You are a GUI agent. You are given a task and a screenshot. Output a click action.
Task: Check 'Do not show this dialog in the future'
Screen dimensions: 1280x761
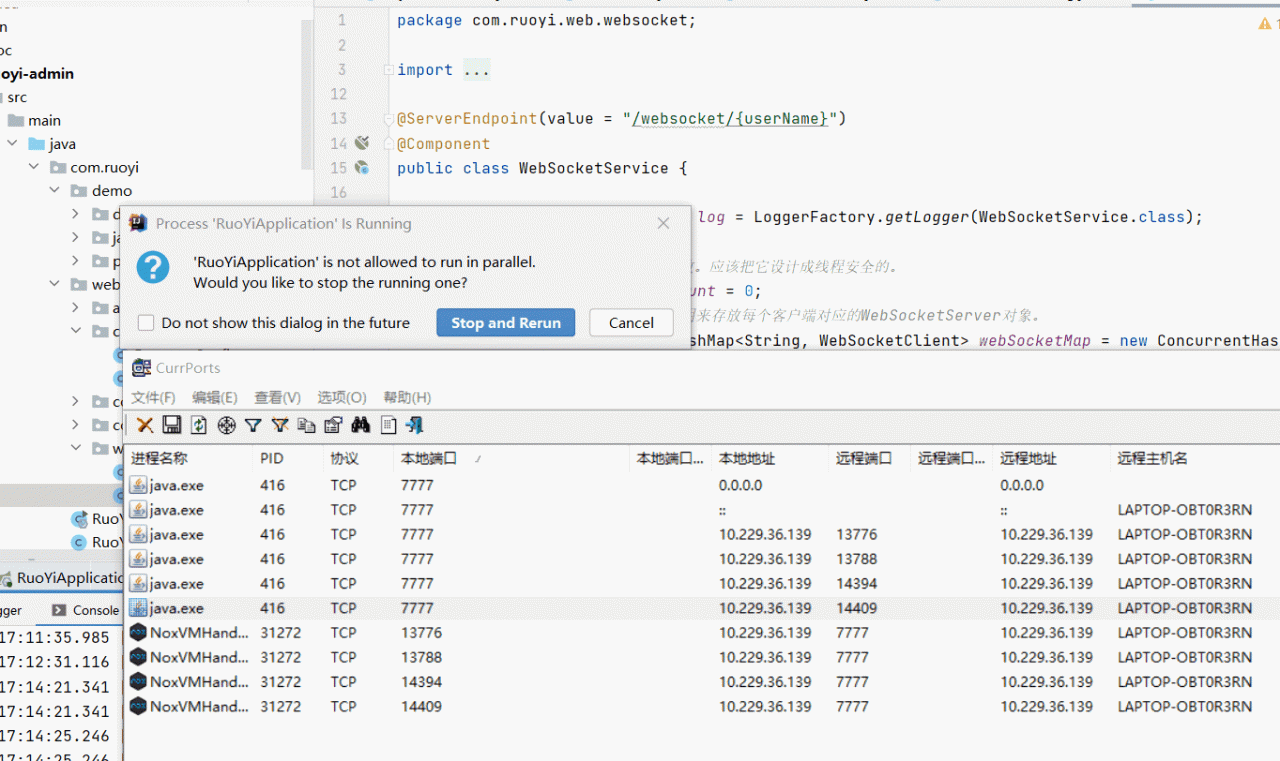[x=147, y=323]
